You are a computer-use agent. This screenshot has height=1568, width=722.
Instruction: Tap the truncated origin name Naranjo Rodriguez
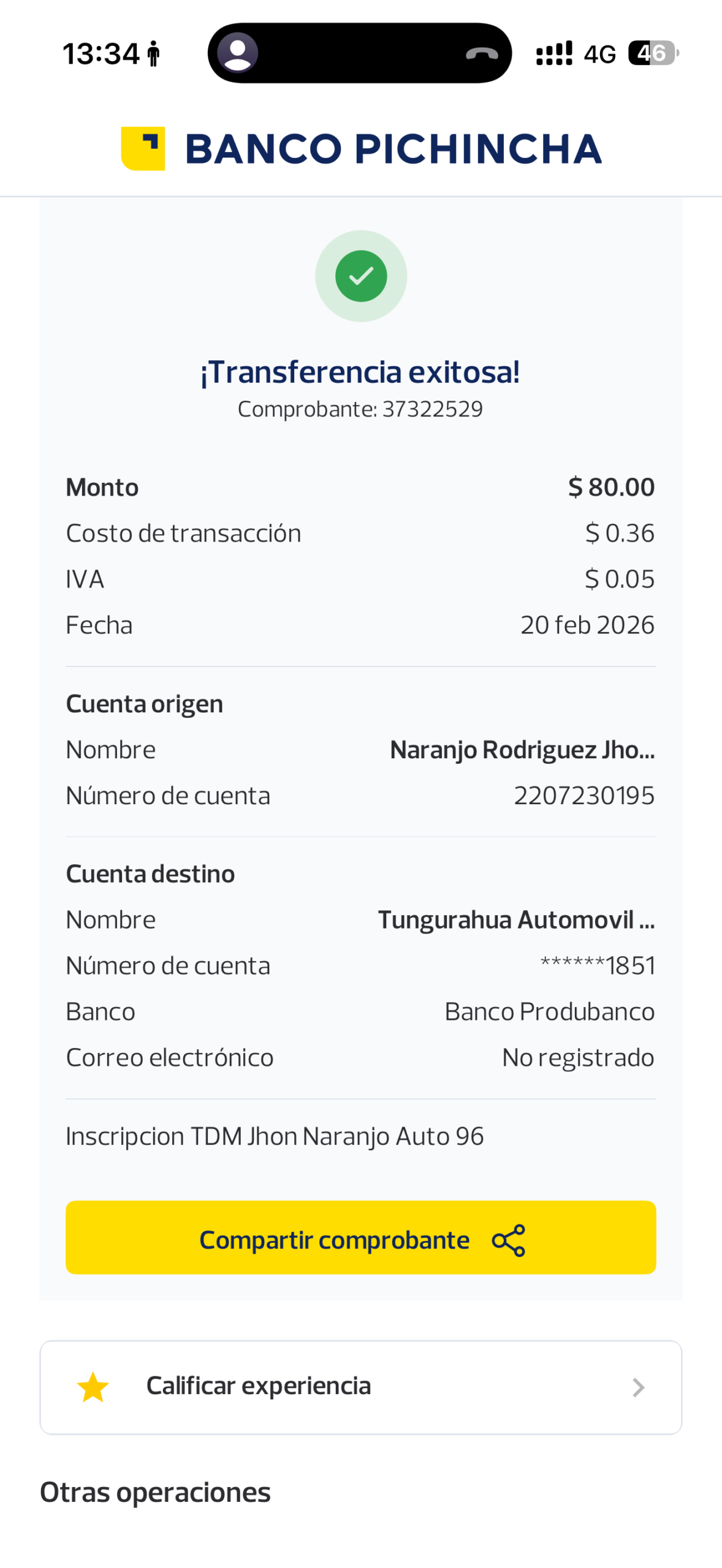[522, 750]
